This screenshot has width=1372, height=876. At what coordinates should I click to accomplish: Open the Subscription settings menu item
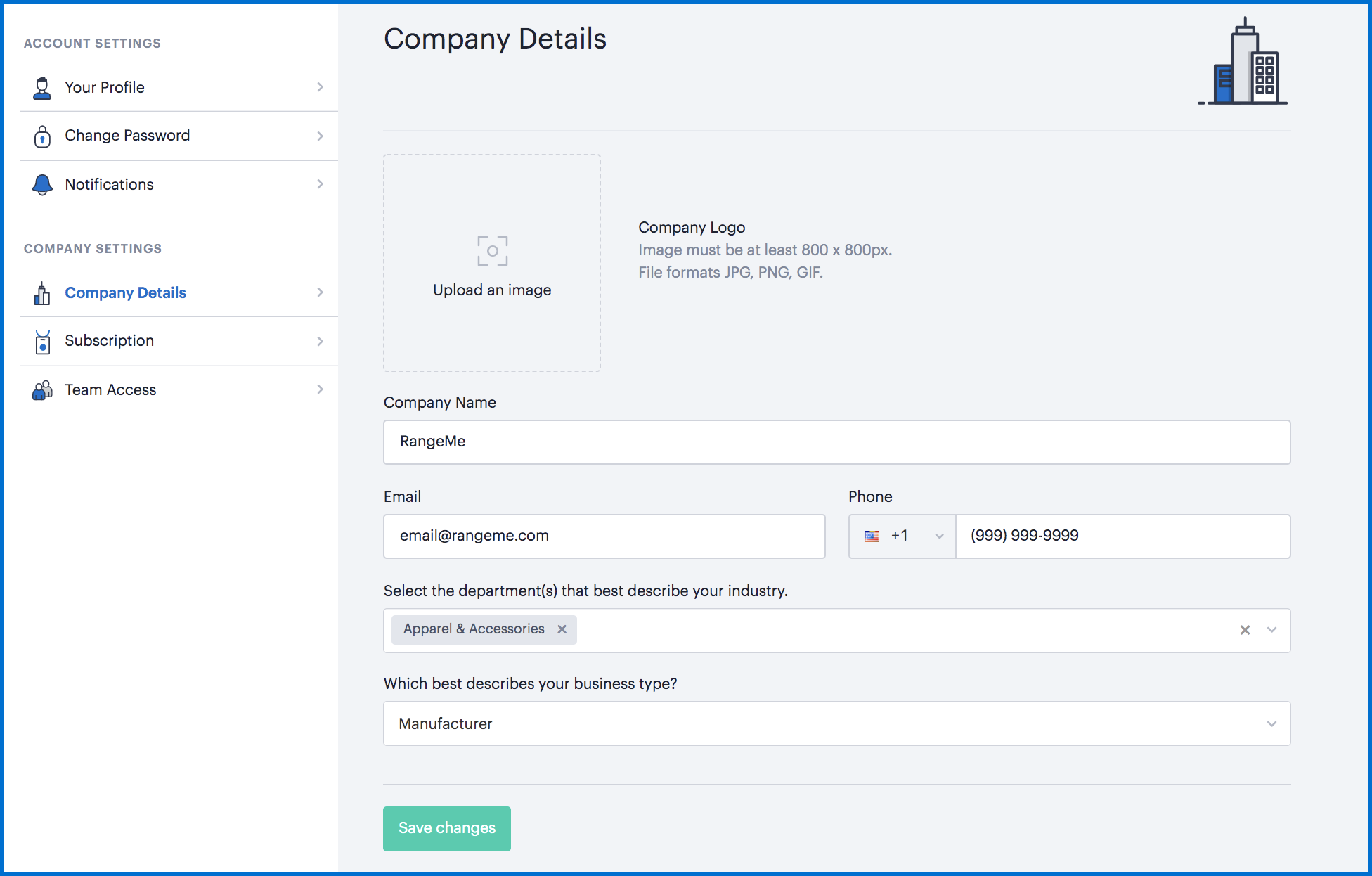(109, 341)
